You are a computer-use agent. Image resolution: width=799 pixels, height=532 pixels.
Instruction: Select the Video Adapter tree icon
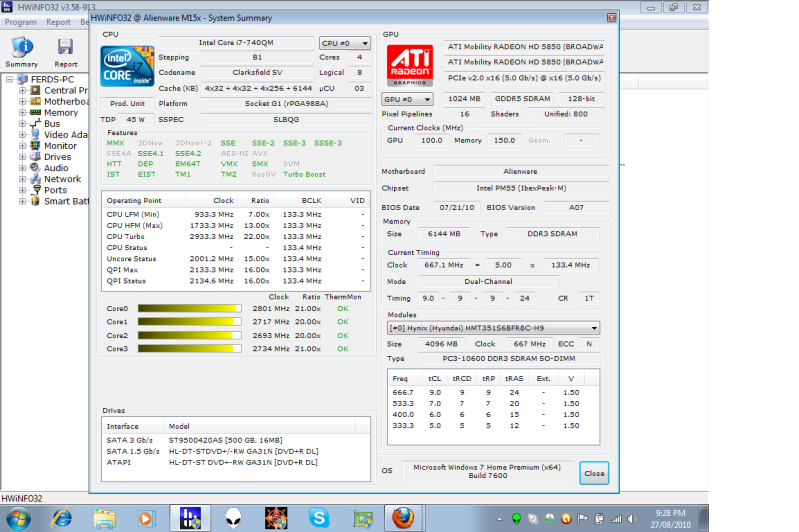tap(35, 135)
